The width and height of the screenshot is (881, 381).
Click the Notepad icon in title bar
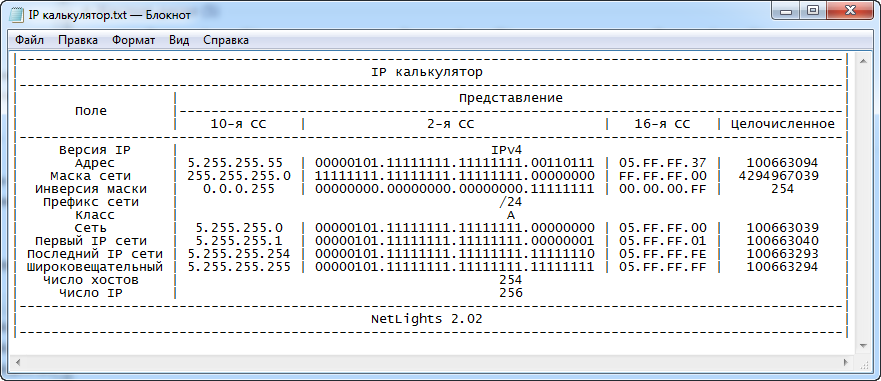point(17,15)
